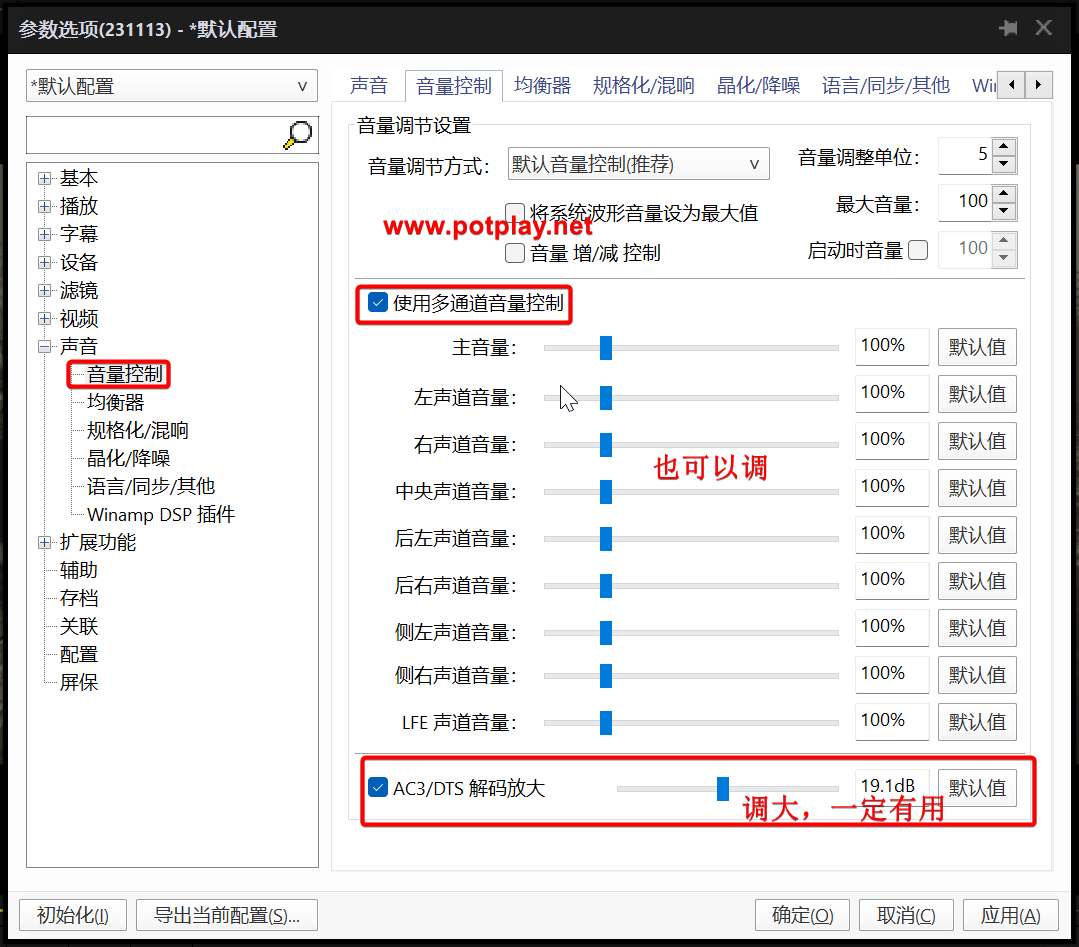Reset LFE 声道音量 with 默认值 button
1079x947 pixels.
tap(977, 722)
